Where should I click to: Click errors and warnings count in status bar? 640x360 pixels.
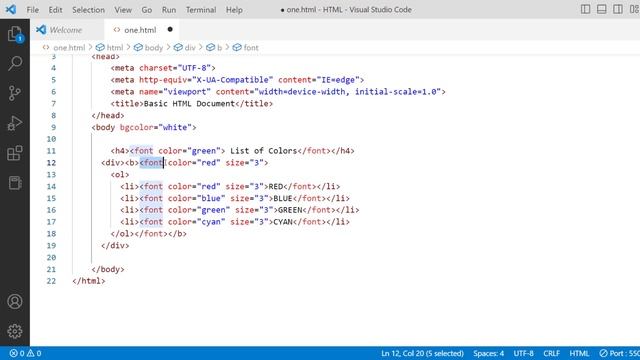click(x=25, y=353)
